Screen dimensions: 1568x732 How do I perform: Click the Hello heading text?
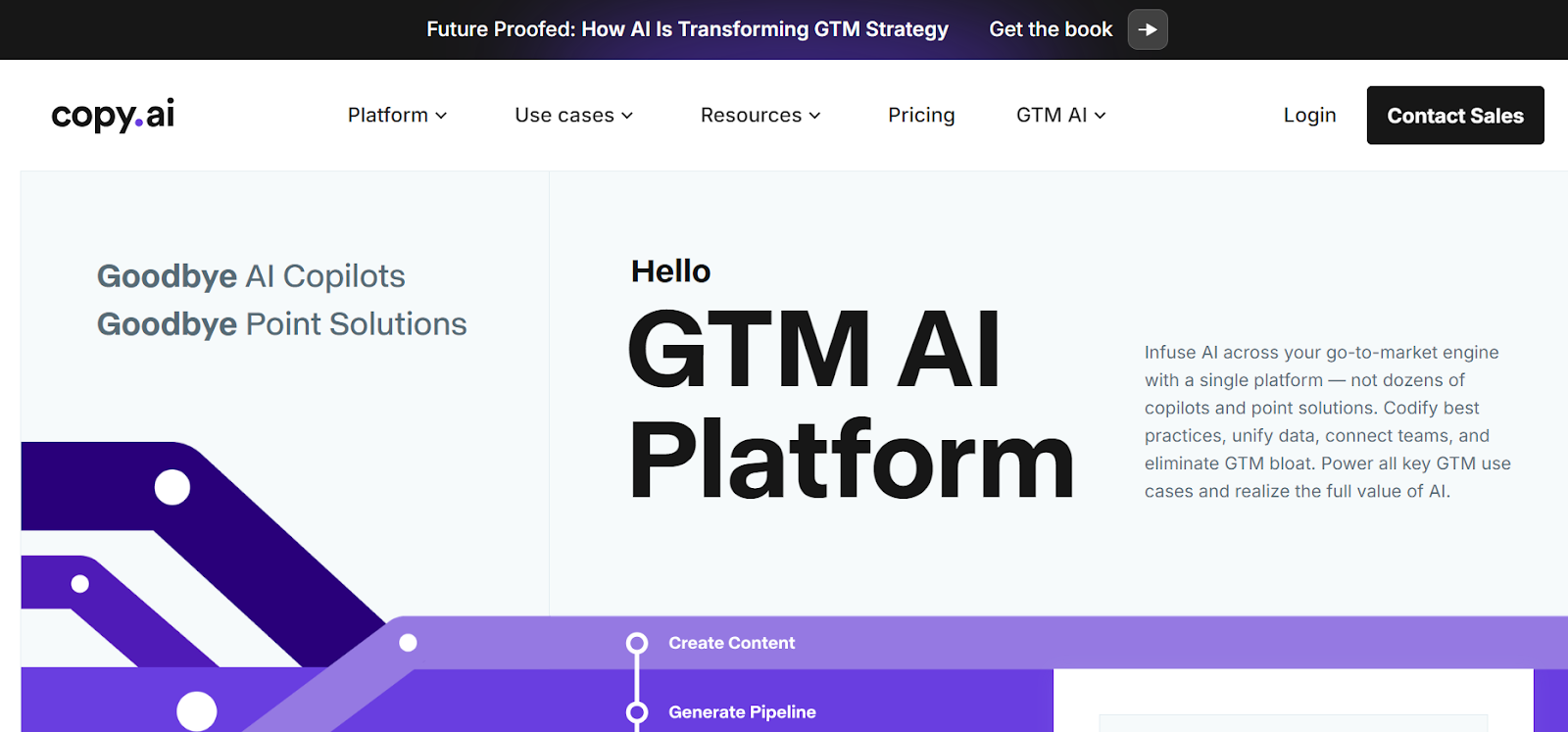(670, 271)
